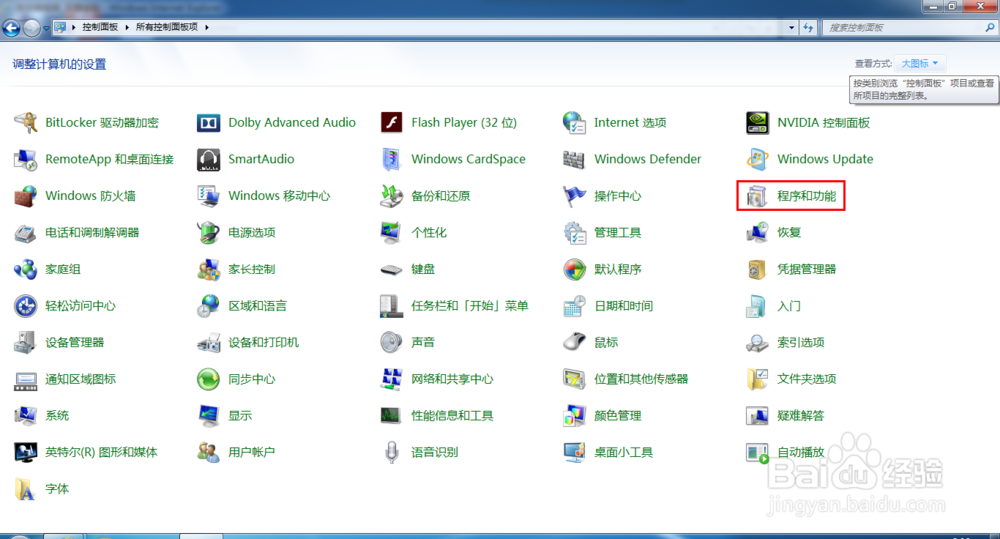Open the 用户帐户 link
The height and width of the screenshot is (539, 1000).
tap(252, 452)
